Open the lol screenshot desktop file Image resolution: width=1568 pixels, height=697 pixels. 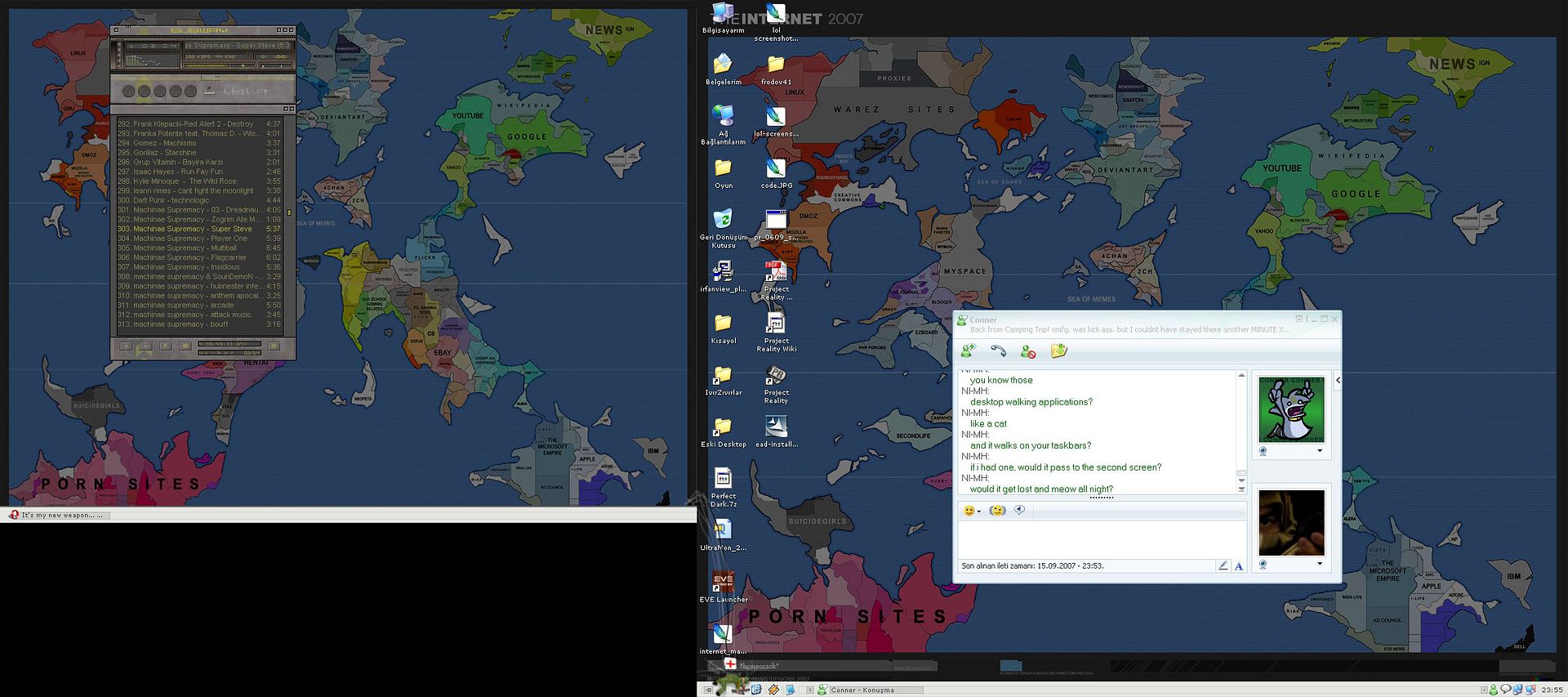[776, 22]
